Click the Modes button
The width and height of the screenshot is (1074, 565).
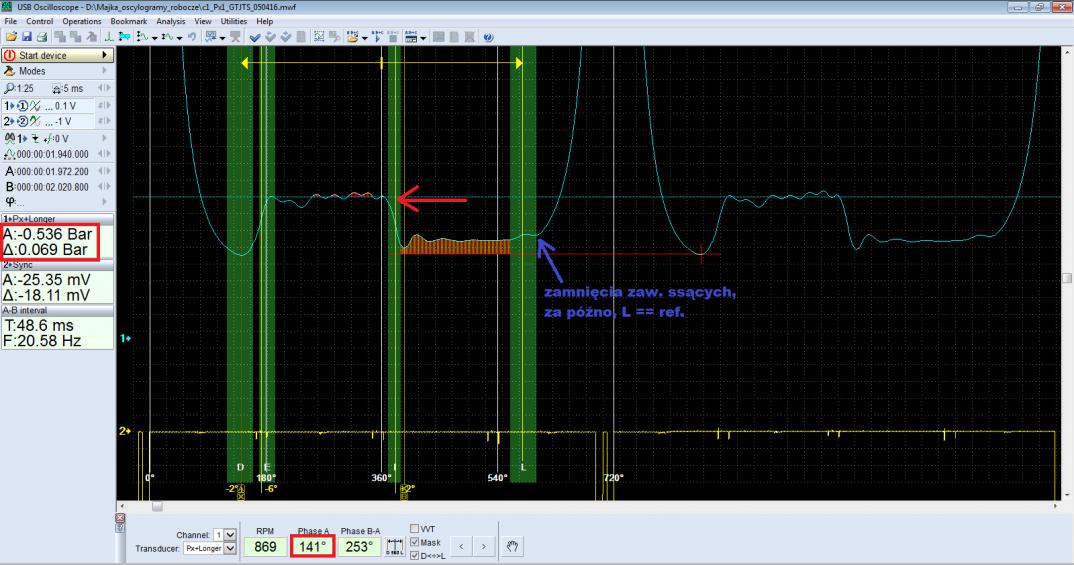(x=58, y=71)
